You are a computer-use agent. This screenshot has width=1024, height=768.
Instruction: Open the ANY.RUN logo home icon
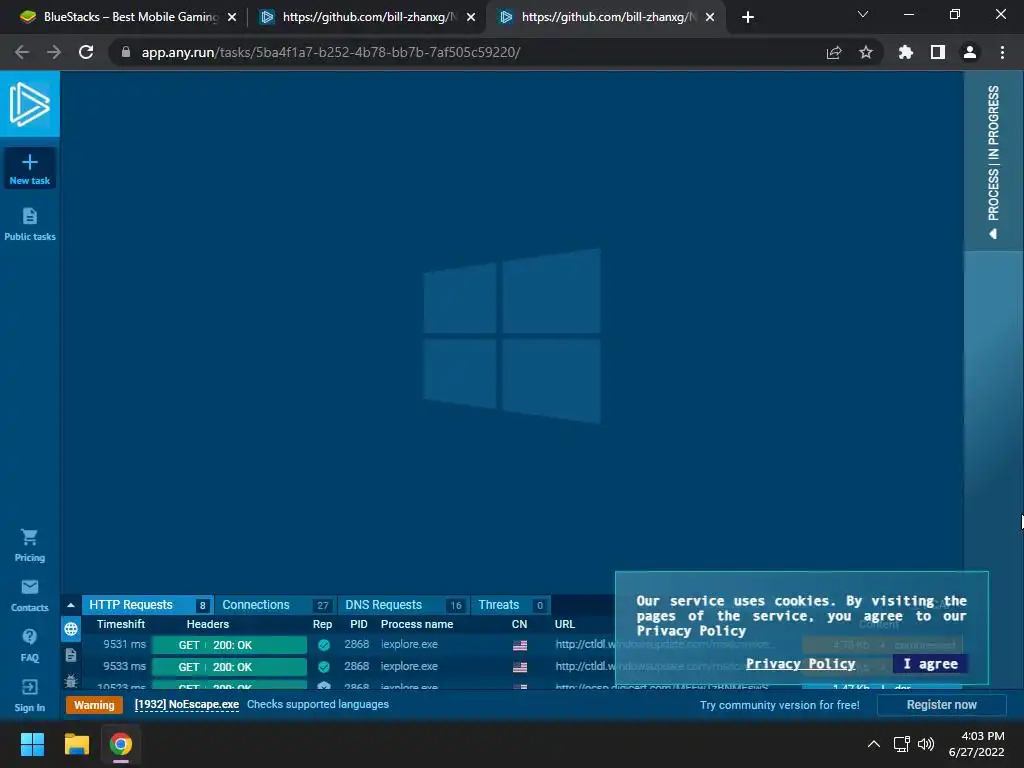click(x=29, y=104)
